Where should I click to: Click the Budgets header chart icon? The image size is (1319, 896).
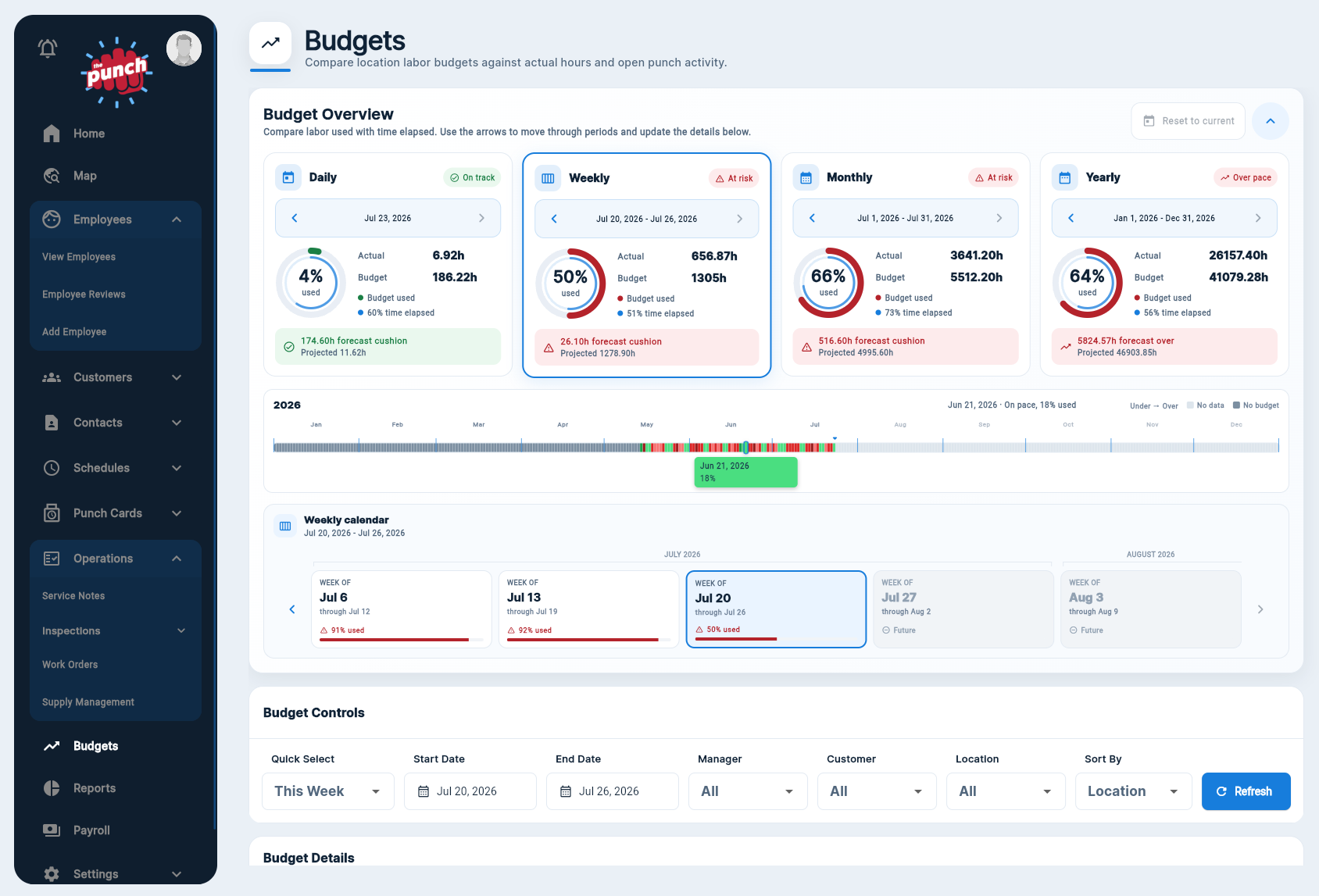pyautogui.click(x=270, y=44)
